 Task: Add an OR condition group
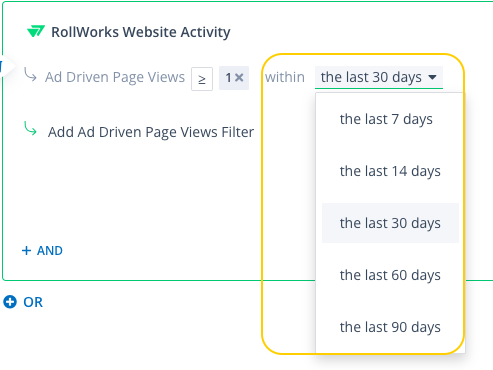[x=23, y=302]
